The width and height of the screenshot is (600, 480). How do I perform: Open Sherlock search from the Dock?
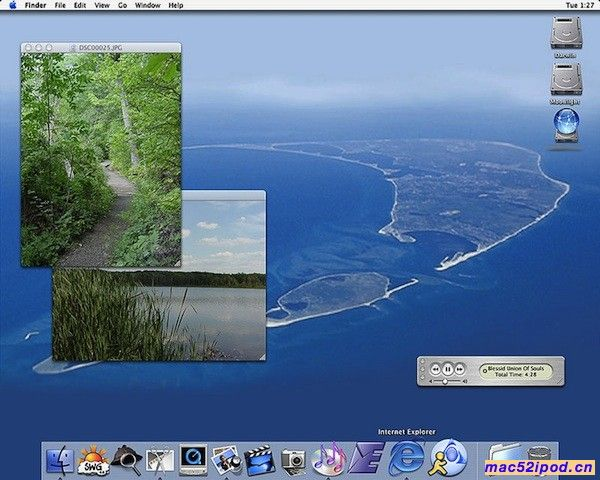click(127, 460)
